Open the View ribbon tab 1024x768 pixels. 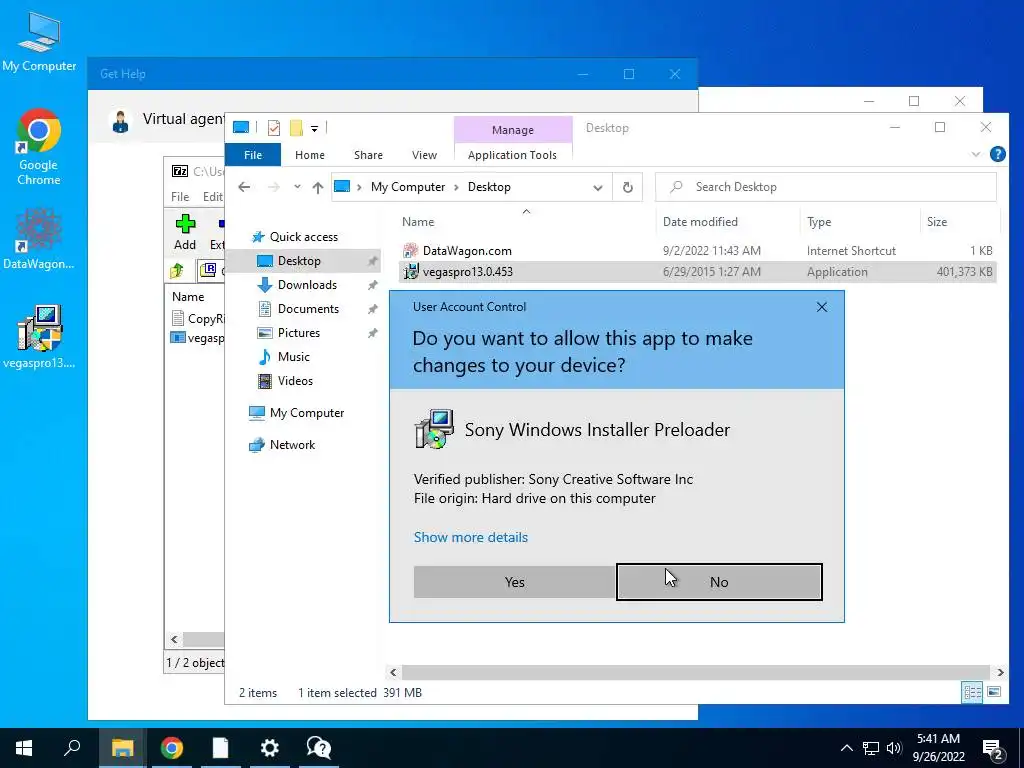coord(424,155)
